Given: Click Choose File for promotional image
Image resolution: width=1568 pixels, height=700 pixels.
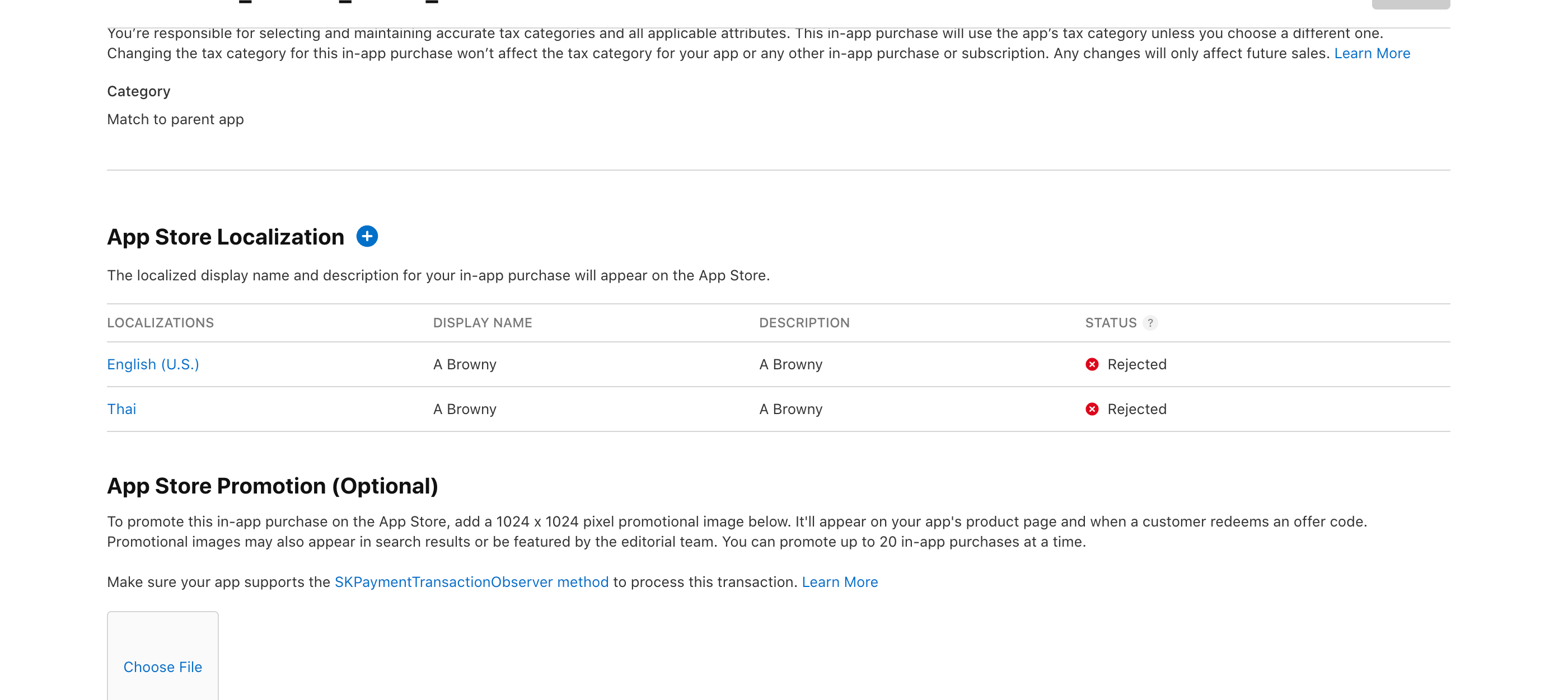Looking at the screenshot, I should coord(162,666).
